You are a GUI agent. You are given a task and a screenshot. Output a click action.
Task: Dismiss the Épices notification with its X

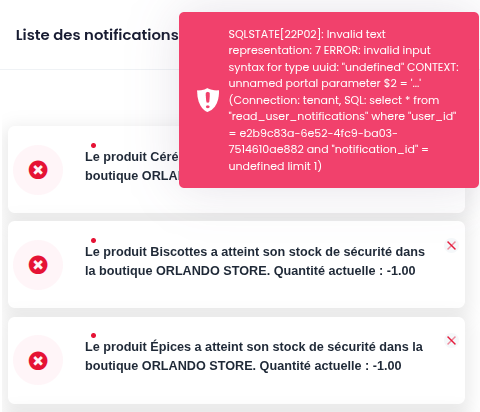click(x=451, y=341)
